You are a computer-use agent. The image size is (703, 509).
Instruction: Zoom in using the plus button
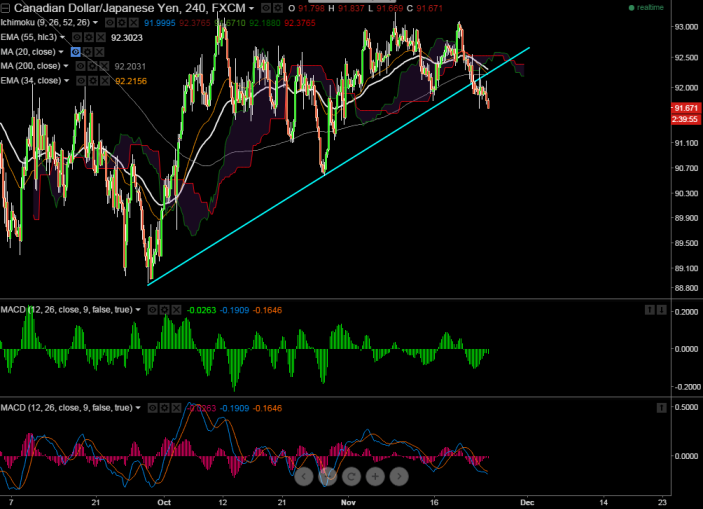(x=375, y=476)
